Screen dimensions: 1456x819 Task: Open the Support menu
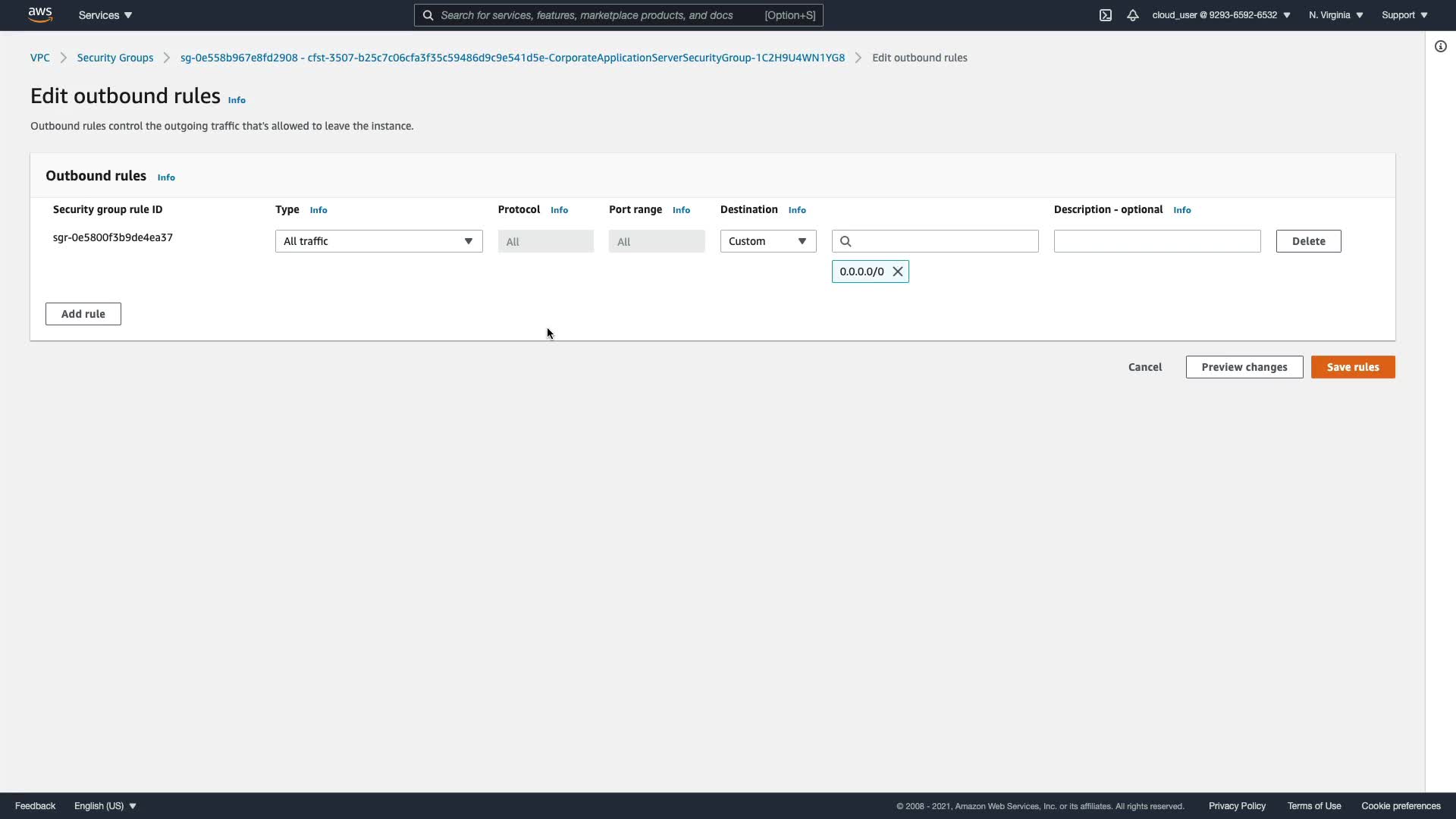point(1404,15)
